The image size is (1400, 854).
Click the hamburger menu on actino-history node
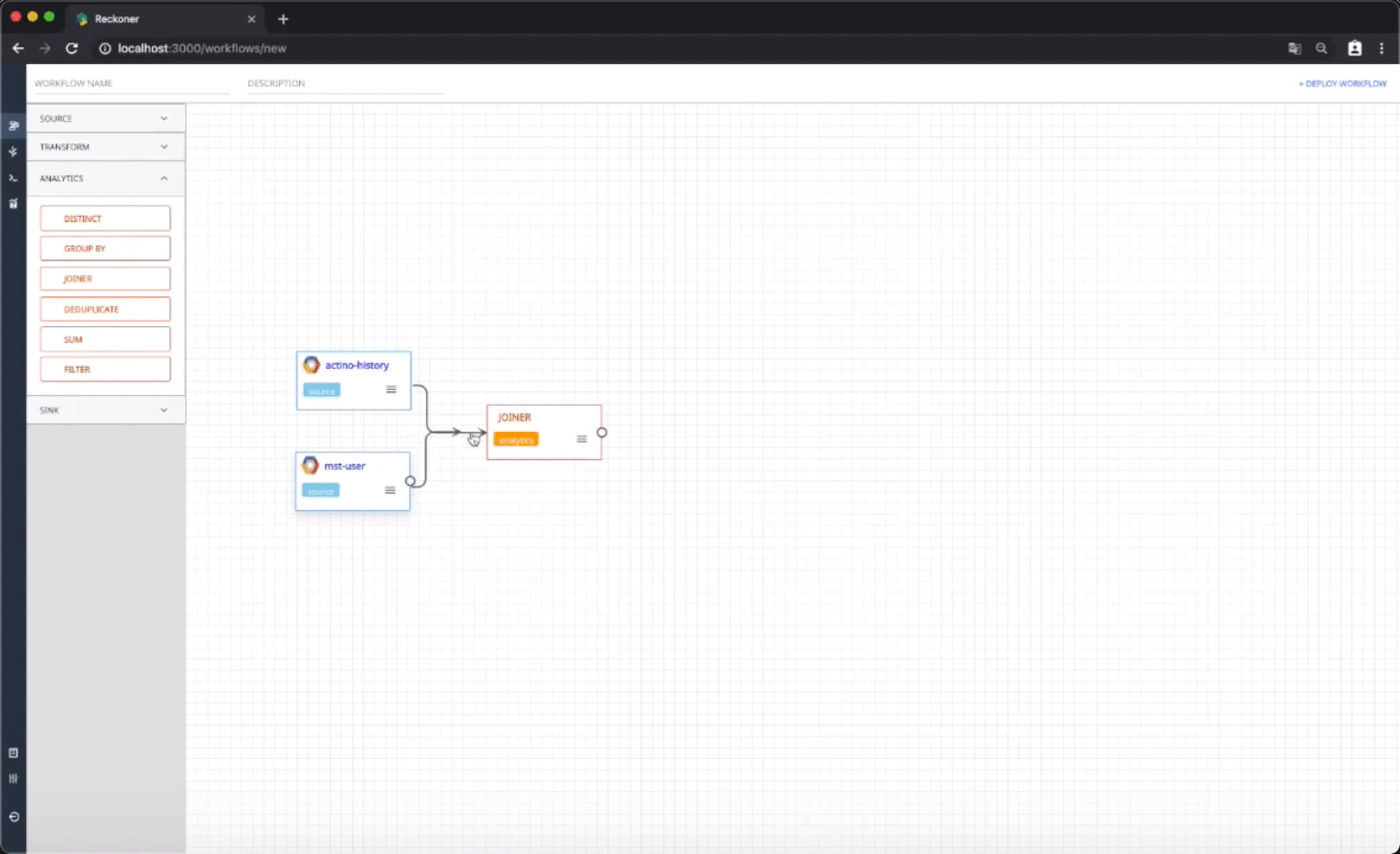click(391, 390)
